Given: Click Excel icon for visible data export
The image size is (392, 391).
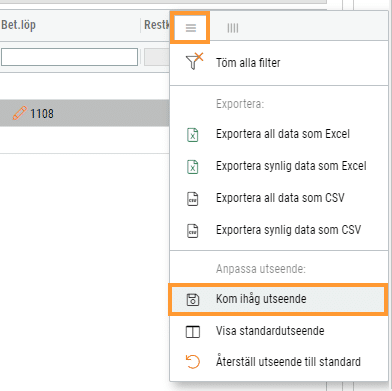Looking at the screenshot, I should pos(192,167).
